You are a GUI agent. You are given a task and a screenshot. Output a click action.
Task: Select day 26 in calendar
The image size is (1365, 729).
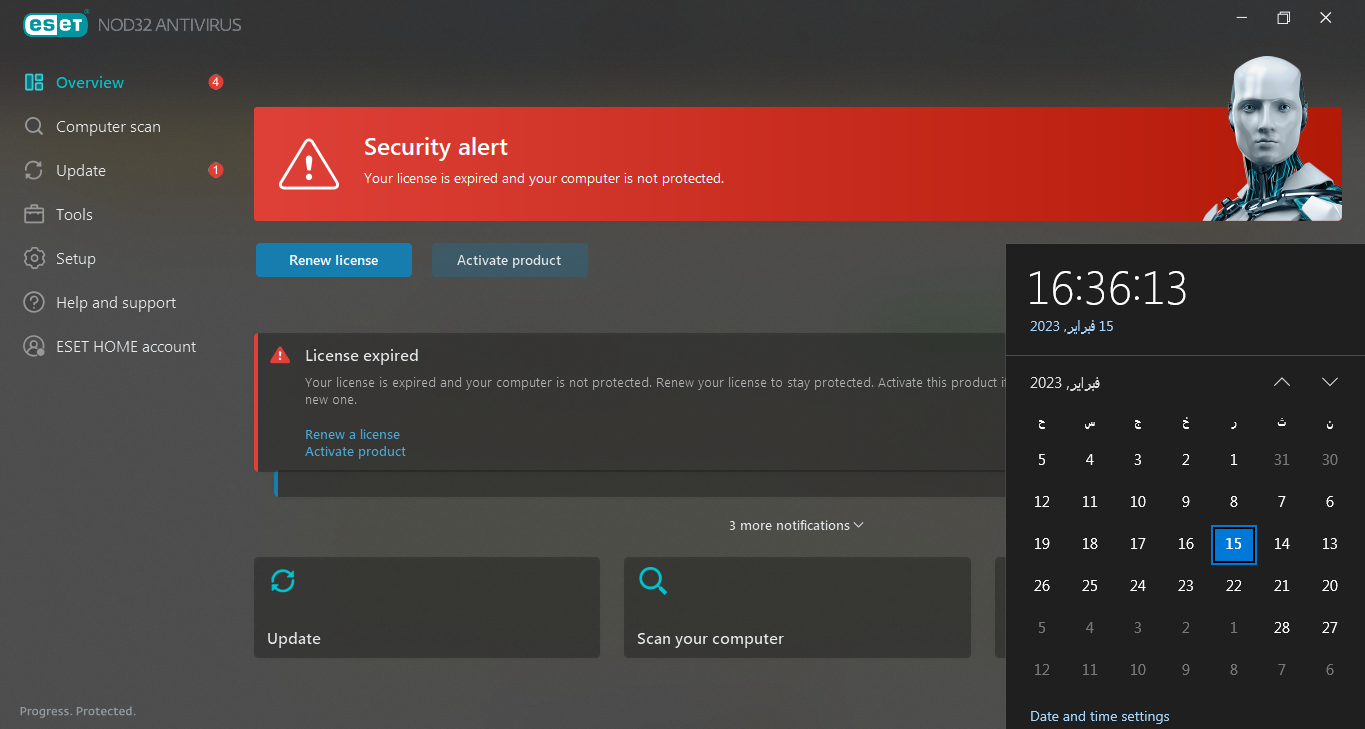click(1042, 586)
